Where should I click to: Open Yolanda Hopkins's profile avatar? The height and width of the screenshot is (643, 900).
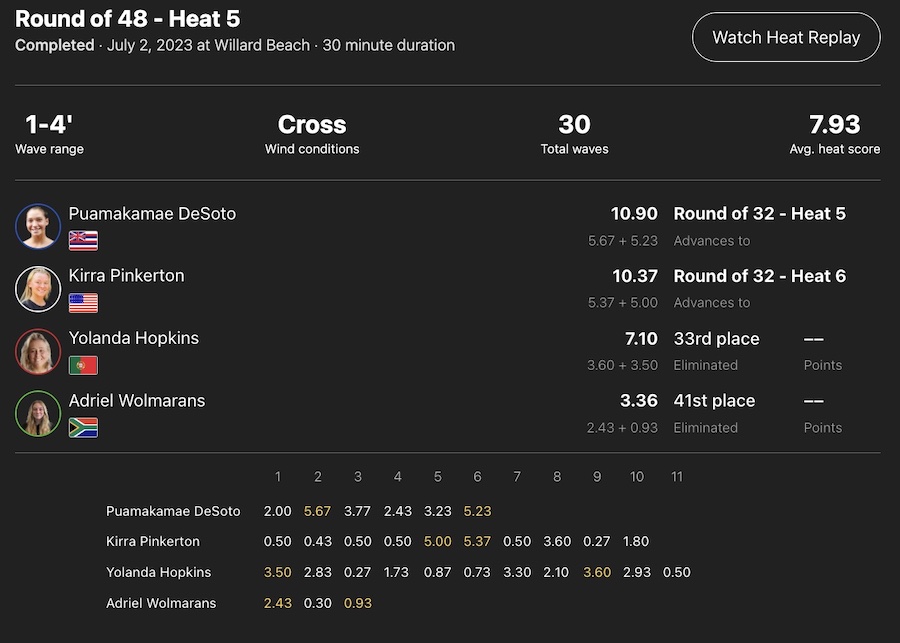[x=38, y=351]
